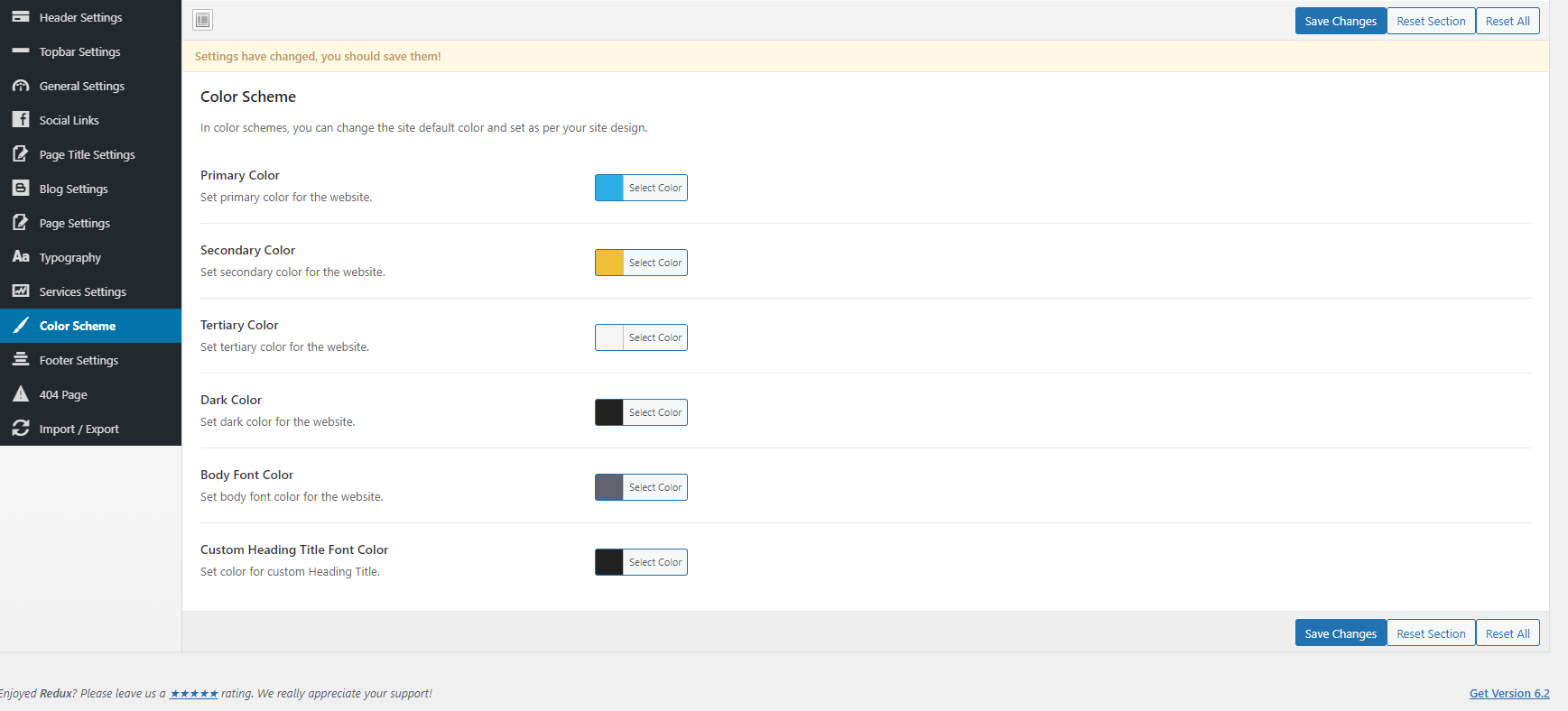The image size is (1568, 711).
Task: Click the Import / Export refresh icon
Action: [20, 429]
